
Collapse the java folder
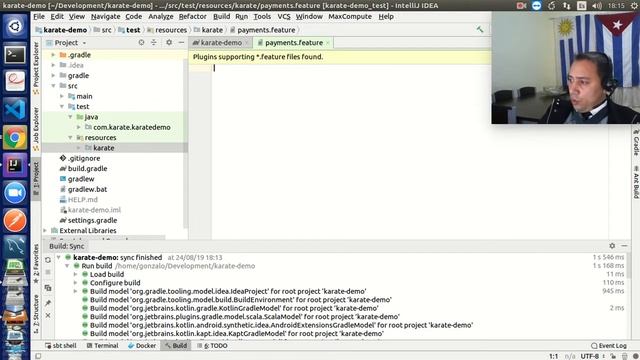(70, 117)
